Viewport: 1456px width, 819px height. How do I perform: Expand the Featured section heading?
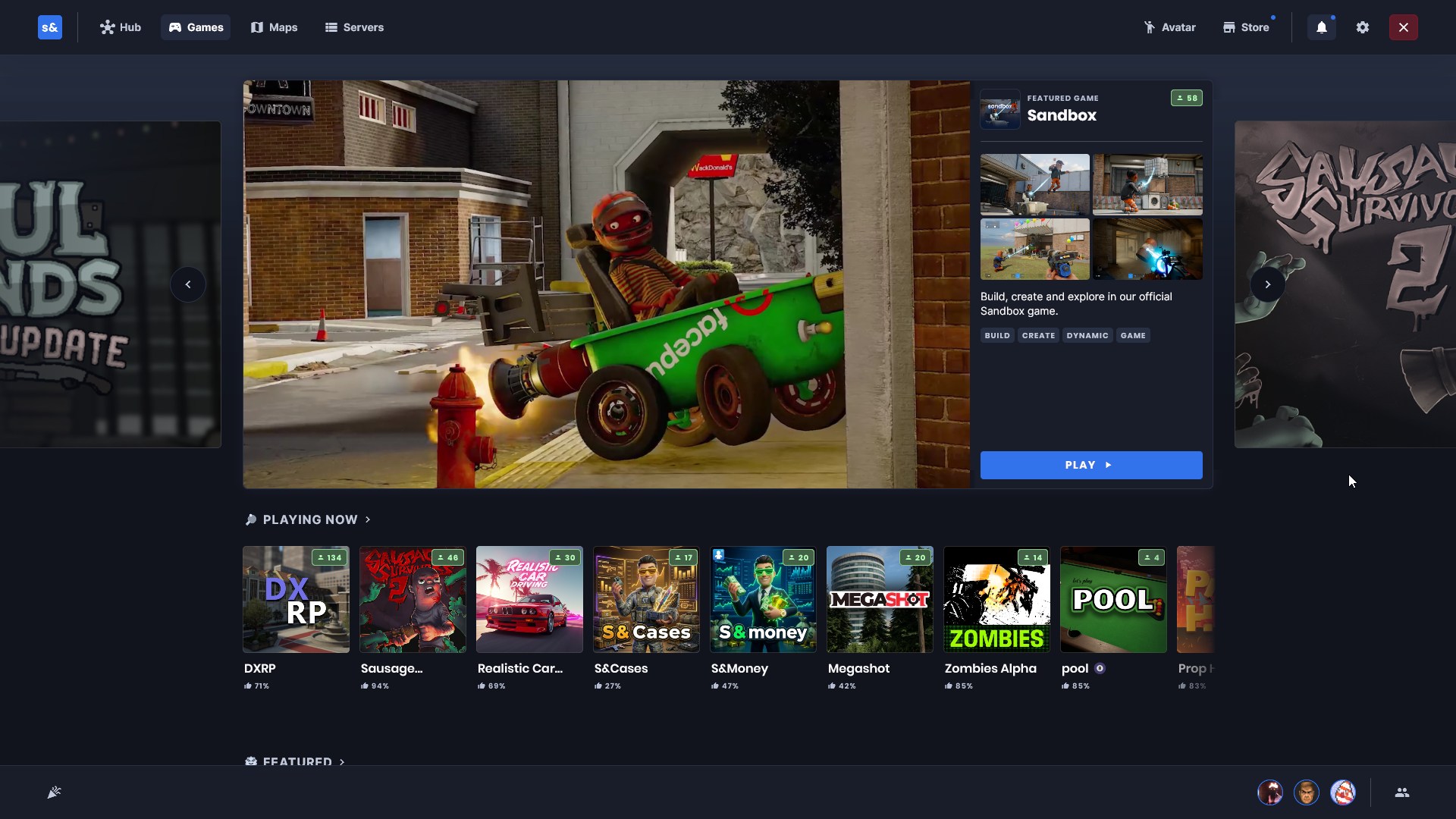(297, 761)
